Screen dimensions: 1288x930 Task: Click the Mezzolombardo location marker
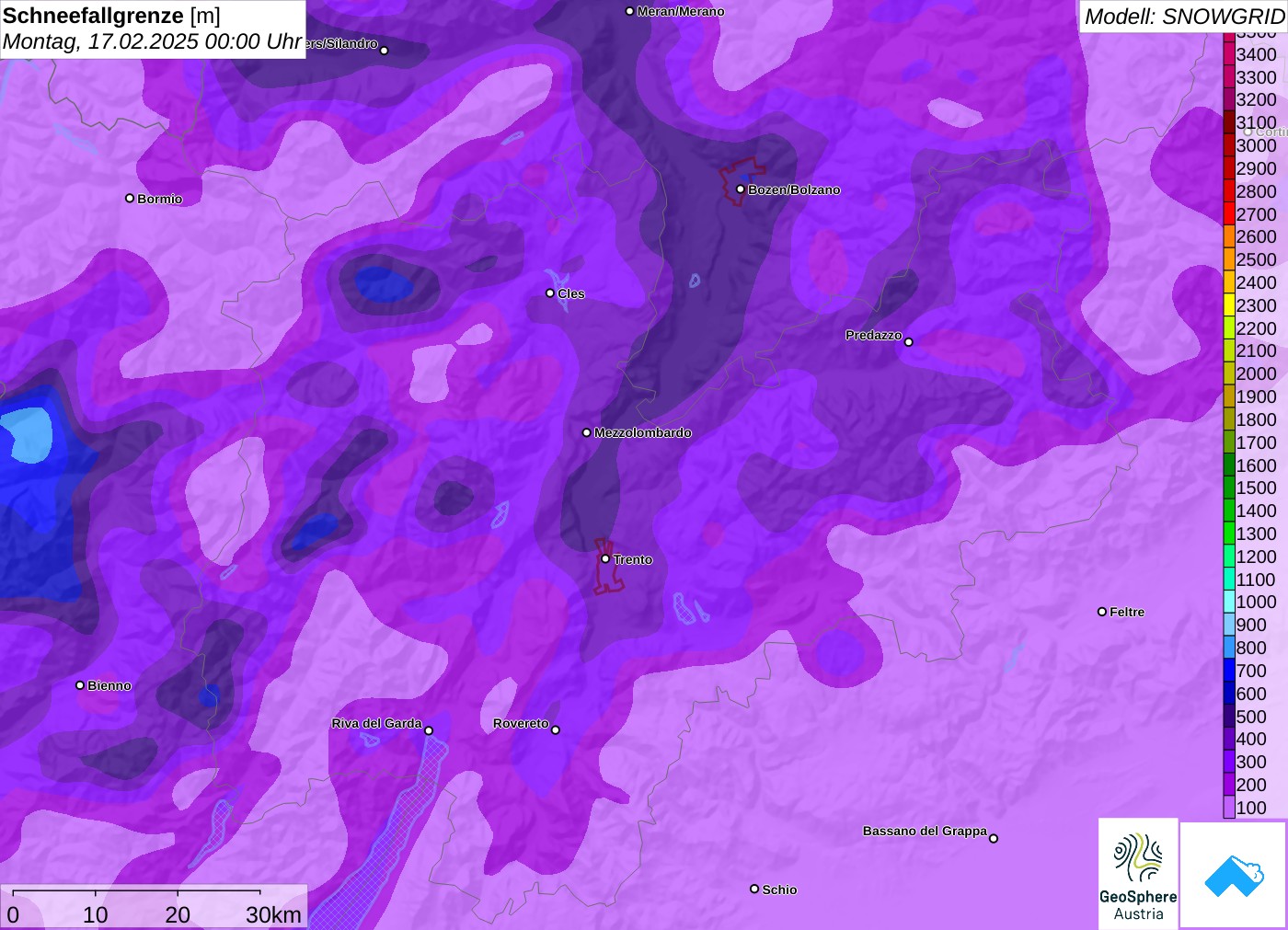[587, 432]
